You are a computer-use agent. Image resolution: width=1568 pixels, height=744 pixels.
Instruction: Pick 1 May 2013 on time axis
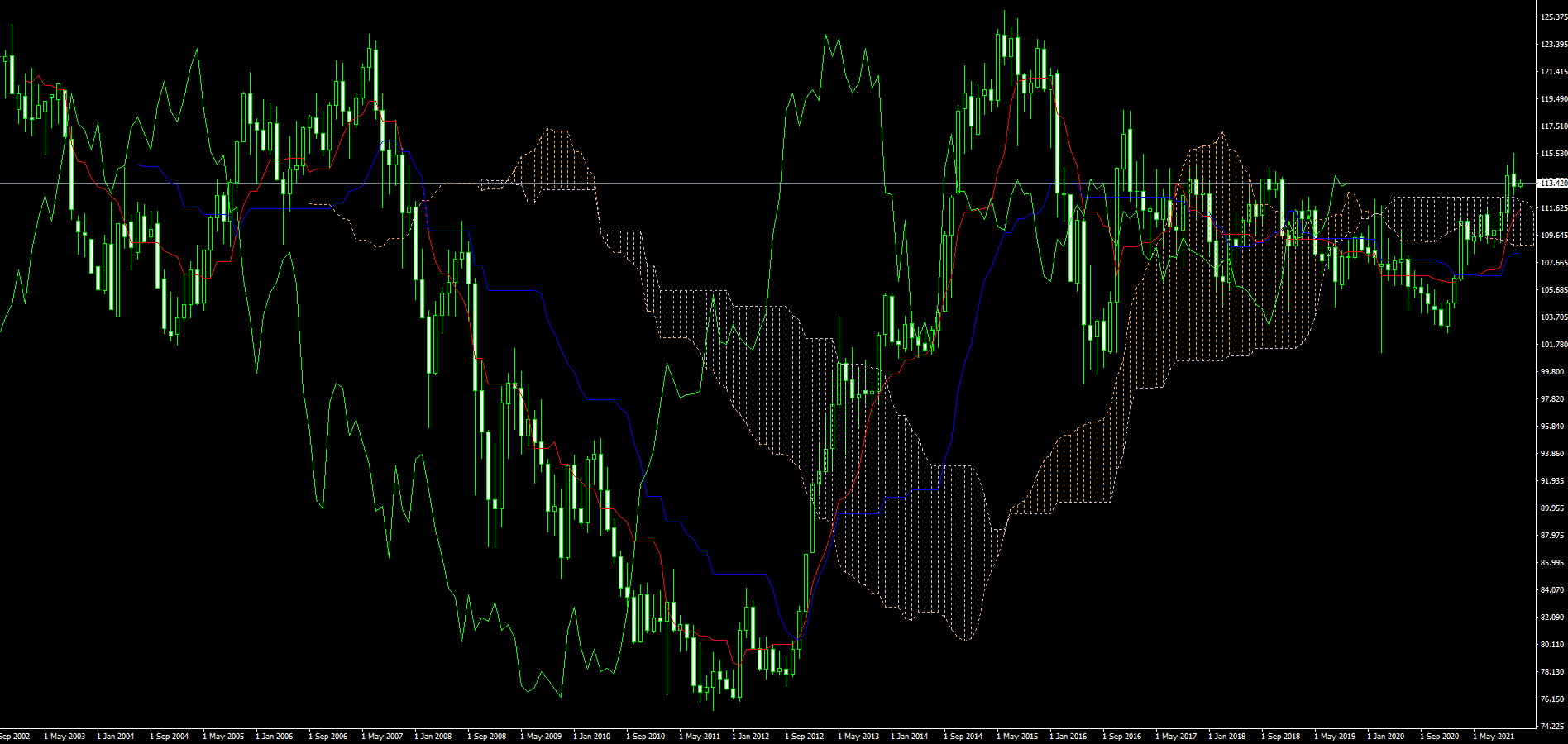pos(858,736)
